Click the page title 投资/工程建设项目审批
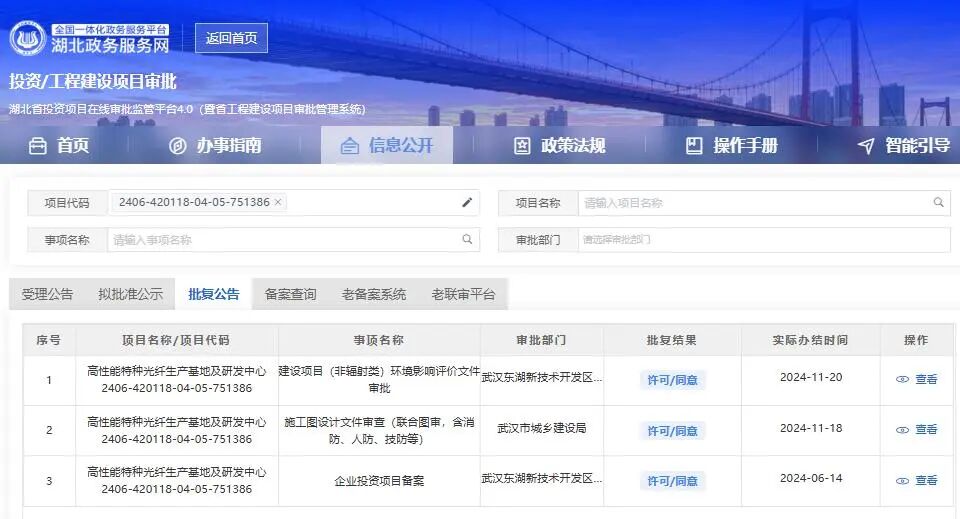This screenshot has height=519, width=960. click(x=92, y=81)
